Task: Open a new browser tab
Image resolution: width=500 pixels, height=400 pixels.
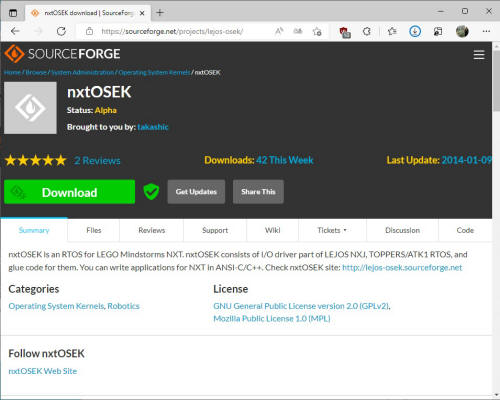Action: (x=160, y=13)
